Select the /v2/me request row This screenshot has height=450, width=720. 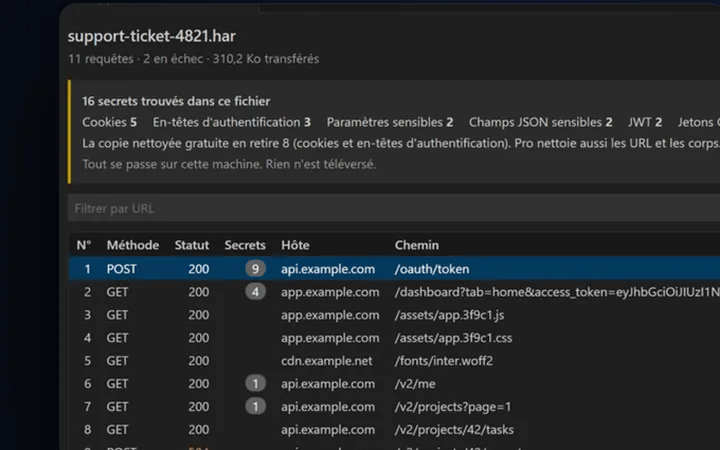pyautogui.click(x=394, y=384)
